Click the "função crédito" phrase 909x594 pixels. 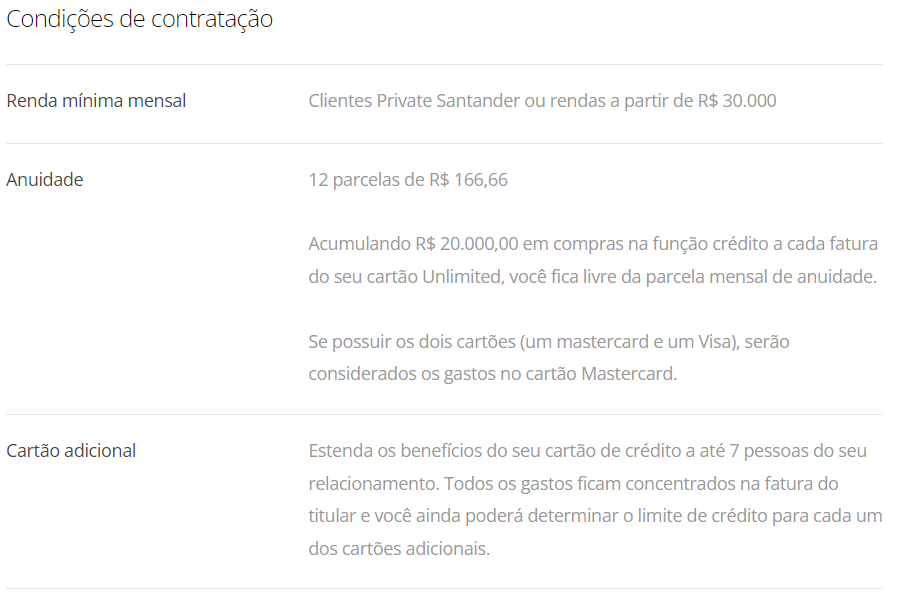coord(651,244)
